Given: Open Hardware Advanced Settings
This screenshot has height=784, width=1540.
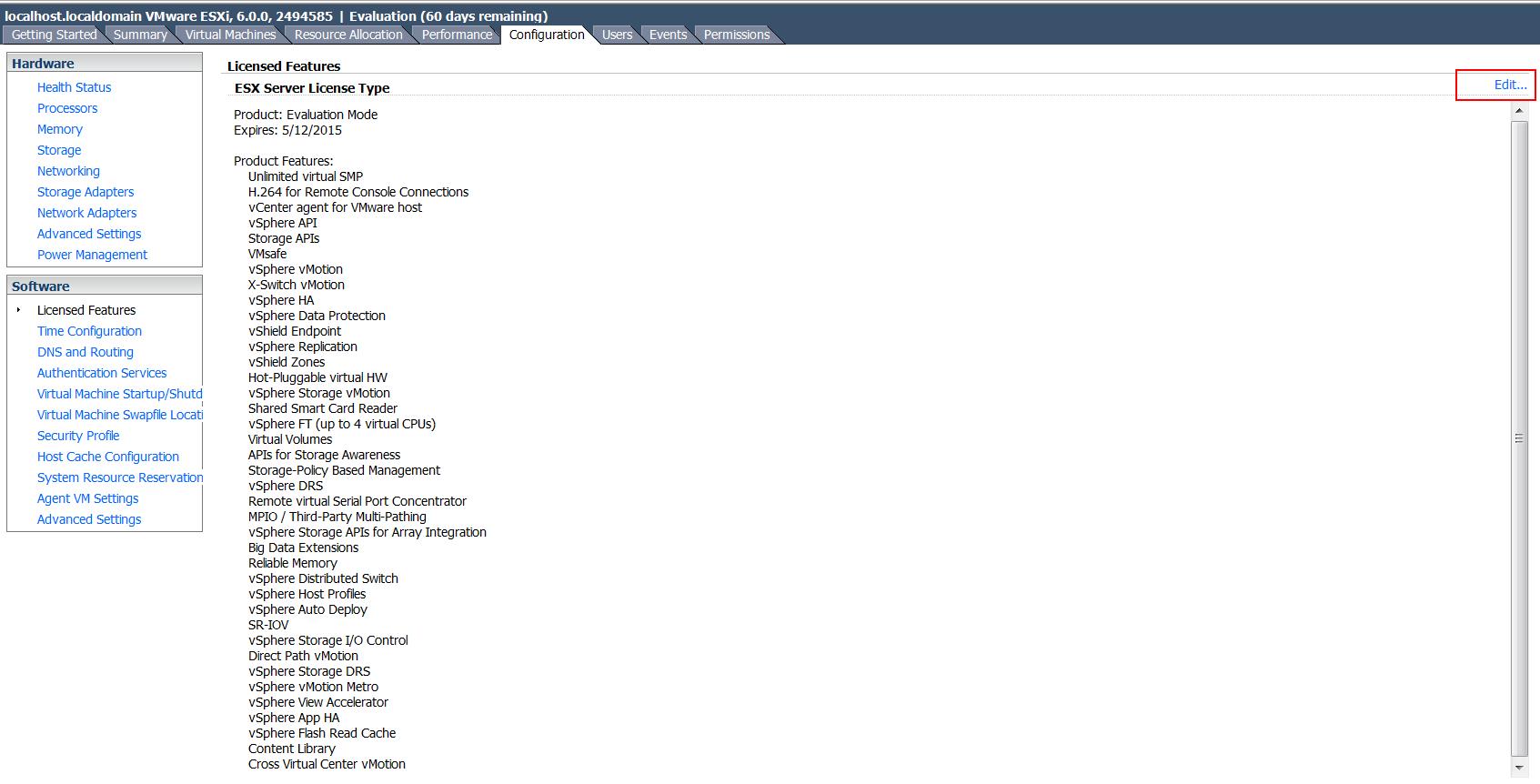Looking at the screenshot, I should 89,234.
